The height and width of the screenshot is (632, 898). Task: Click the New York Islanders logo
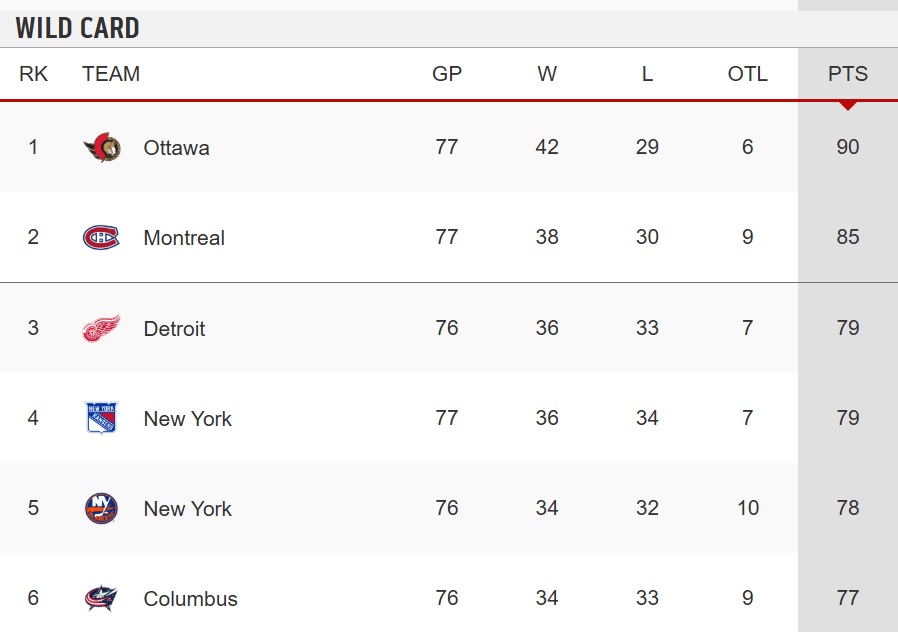click(x=101, y=508)
